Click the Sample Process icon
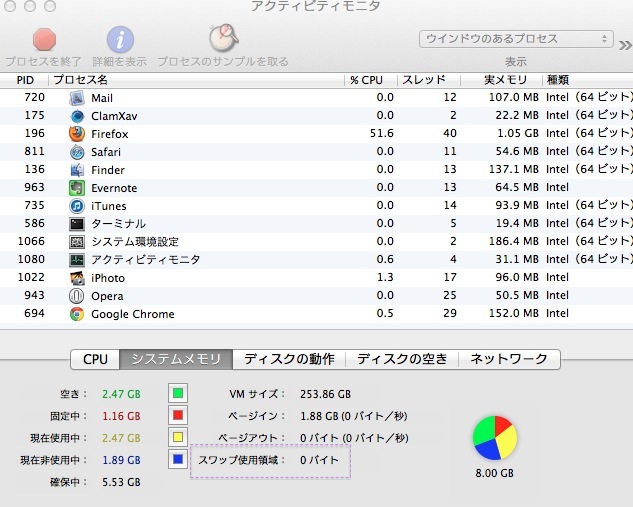This screenshot has width=633, height=507. point(222,39)
